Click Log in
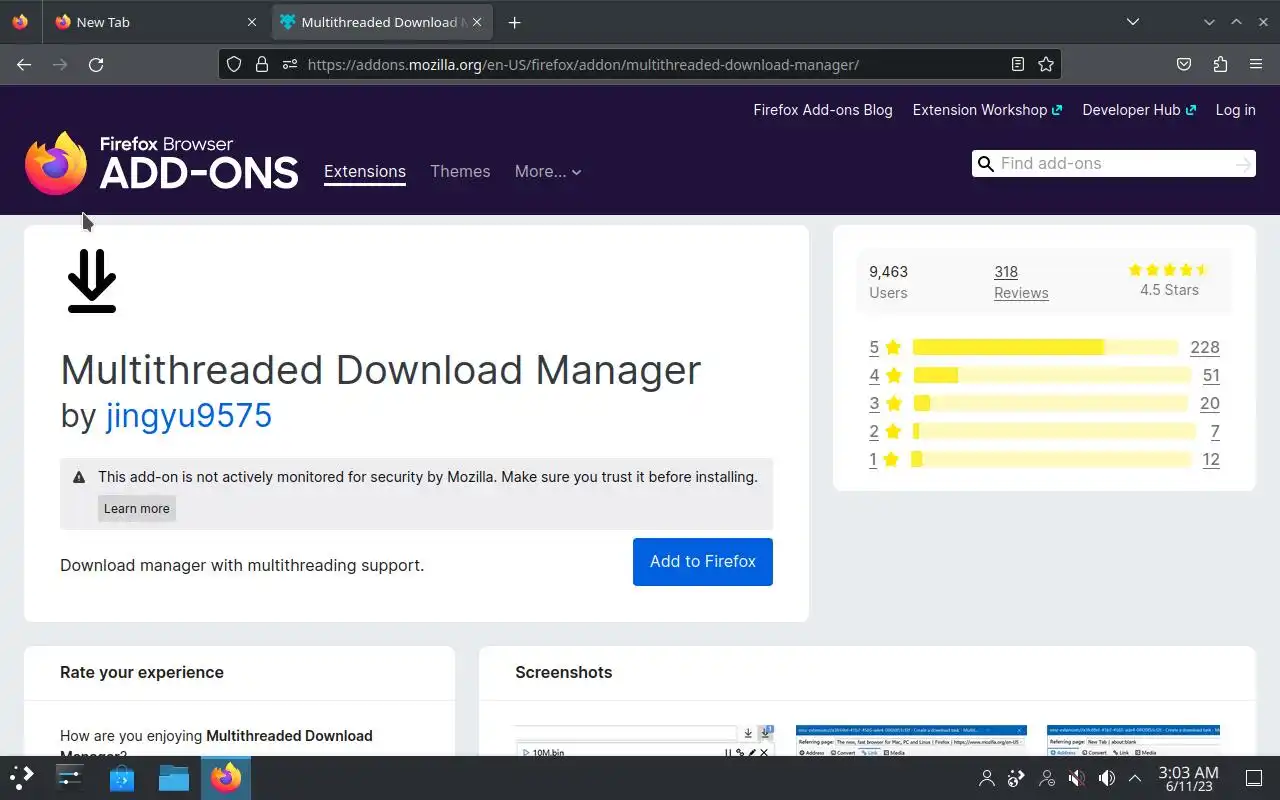Screen dimensions: 1280x800 point(1235,110)
